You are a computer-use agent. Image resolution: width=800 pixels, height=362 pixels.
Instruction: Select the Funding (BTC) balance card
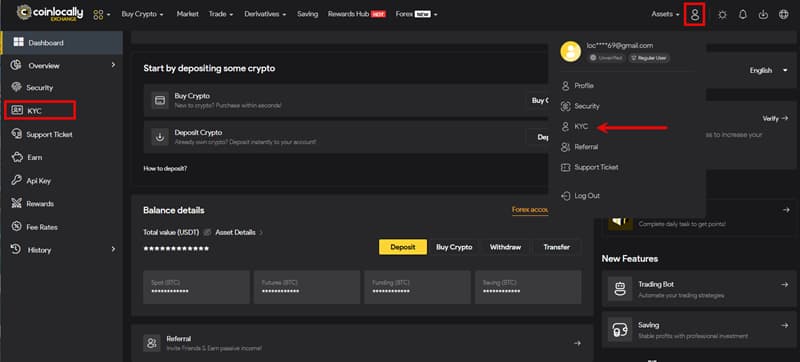(417, 287)
